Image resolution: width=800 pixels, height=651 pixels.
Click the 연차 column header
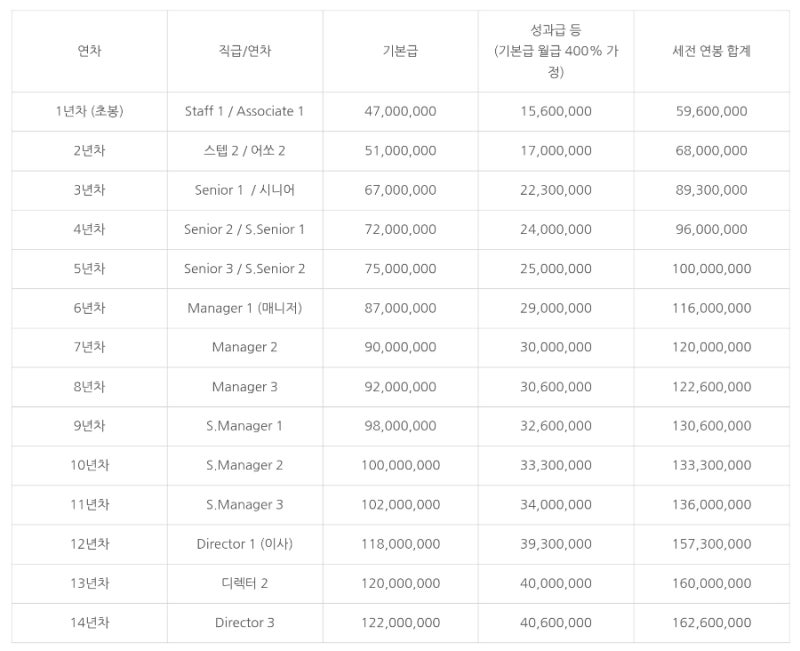pos(89,51)
